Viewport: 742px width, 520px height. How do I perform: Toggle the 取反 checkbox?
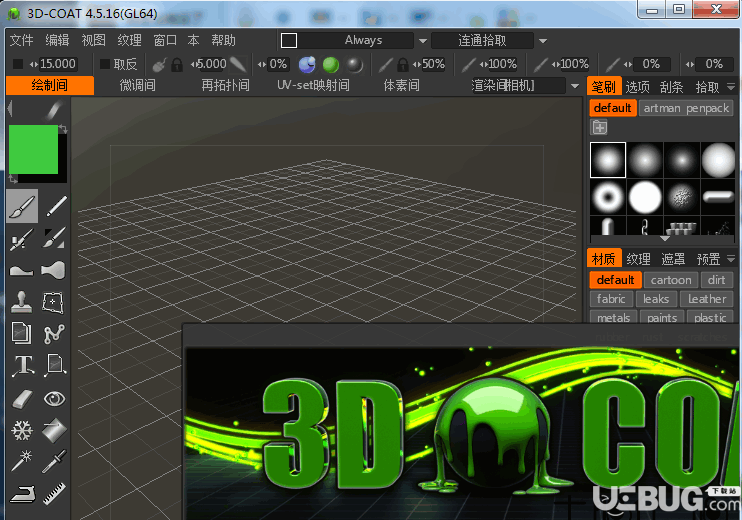pyautogui.click(x=105, y=64)
